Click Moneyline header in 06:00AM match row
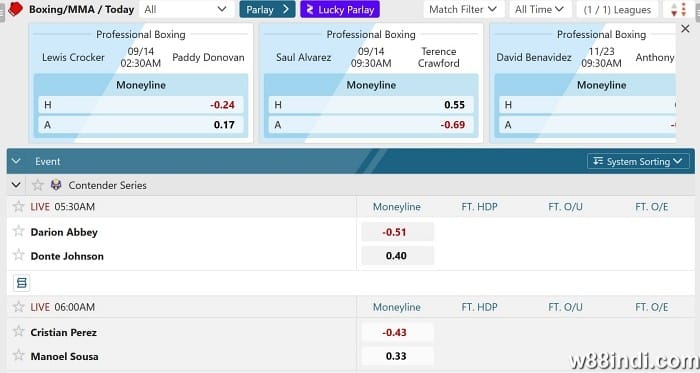 396,307
